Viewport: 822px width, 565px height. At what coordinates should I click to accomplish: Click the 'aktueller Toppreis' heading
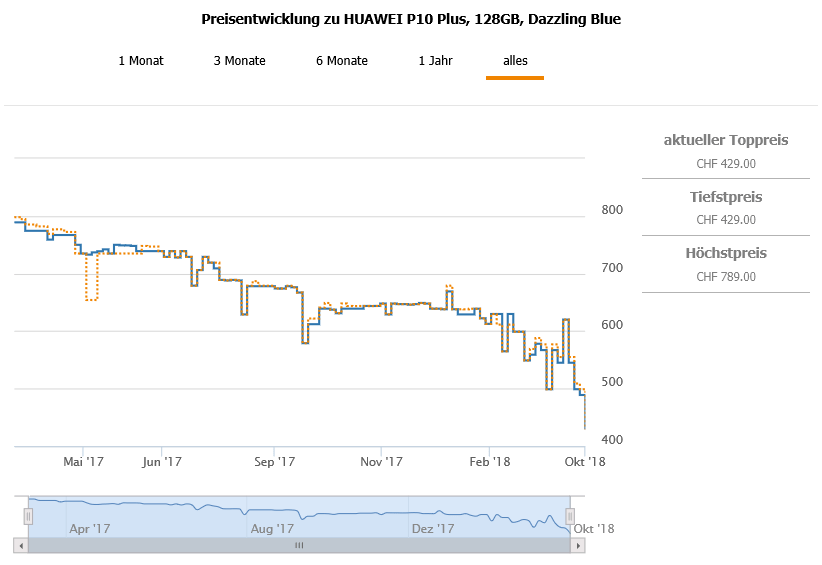[x=725, y=140]
